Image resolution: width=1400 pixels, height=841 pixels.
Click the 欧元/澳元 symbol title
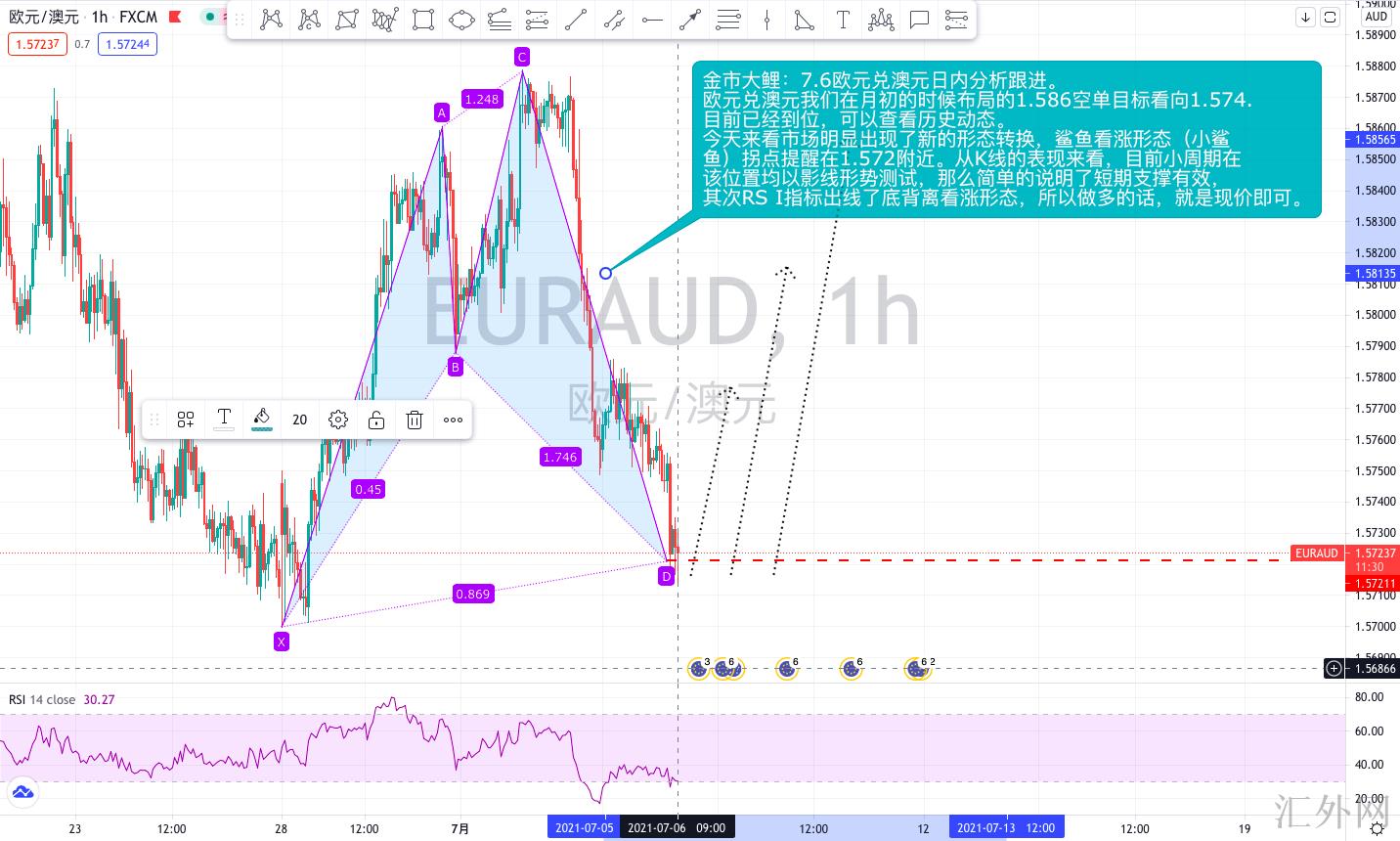point(44,17)
